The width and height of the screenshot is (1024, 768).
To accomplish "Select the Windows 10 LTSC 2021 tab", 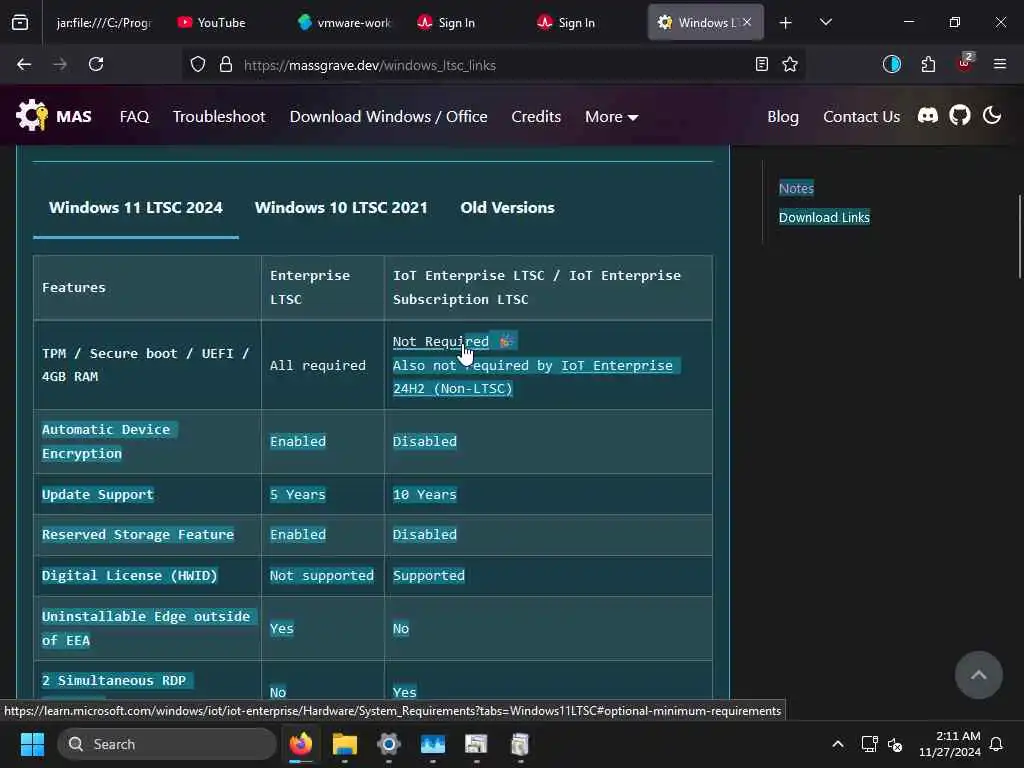I will 341,208.
